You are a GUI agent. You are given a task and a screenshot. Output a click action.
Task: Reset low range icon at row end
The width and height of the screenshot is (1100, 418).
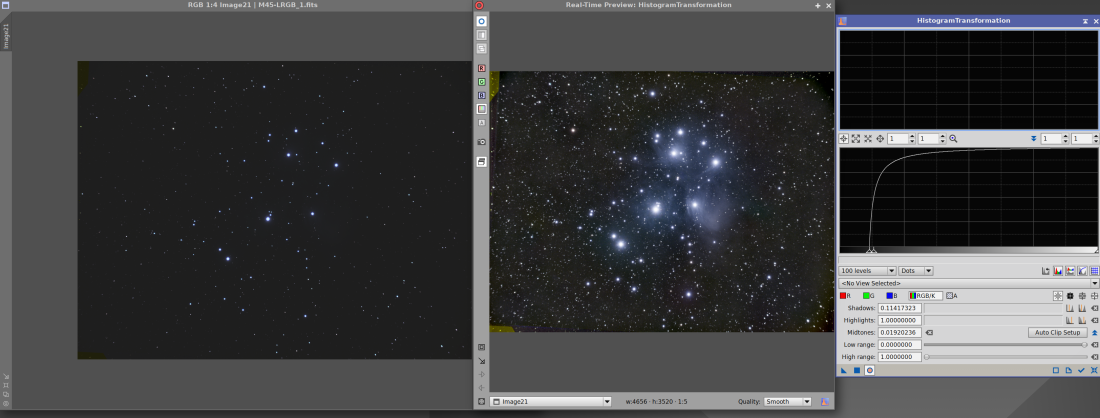coord(1094,344)
